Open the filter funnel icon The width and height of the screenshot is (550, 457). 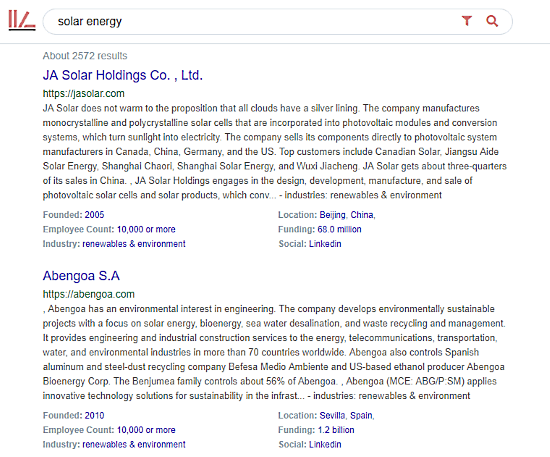[467, 21]
